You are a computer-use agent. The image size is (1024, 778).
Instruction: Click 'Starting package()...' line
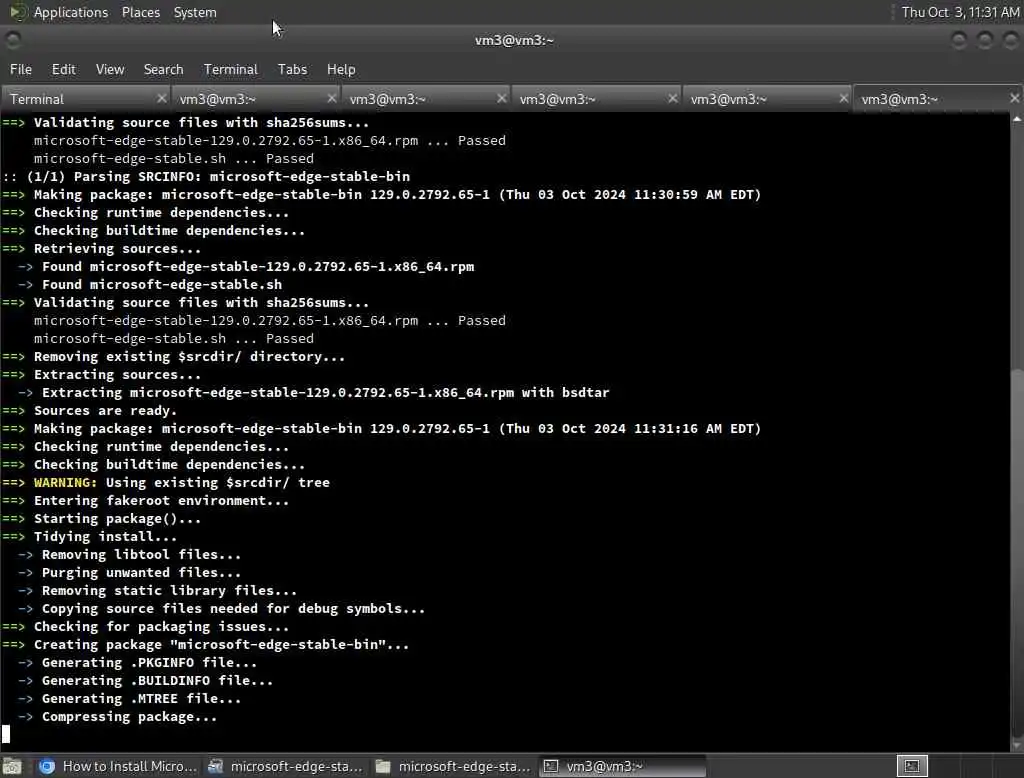[118, 519]
